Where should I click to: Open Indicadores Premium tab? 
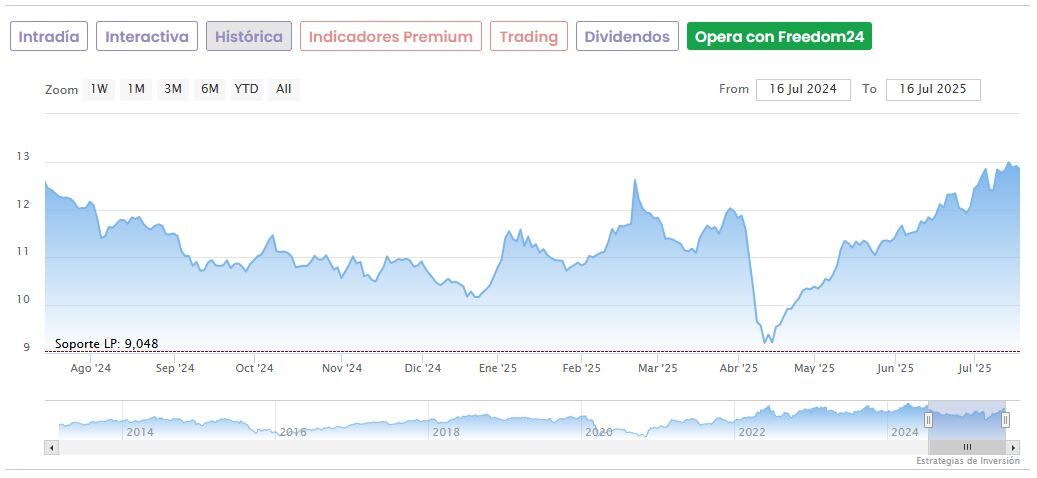tap(390, 37)
